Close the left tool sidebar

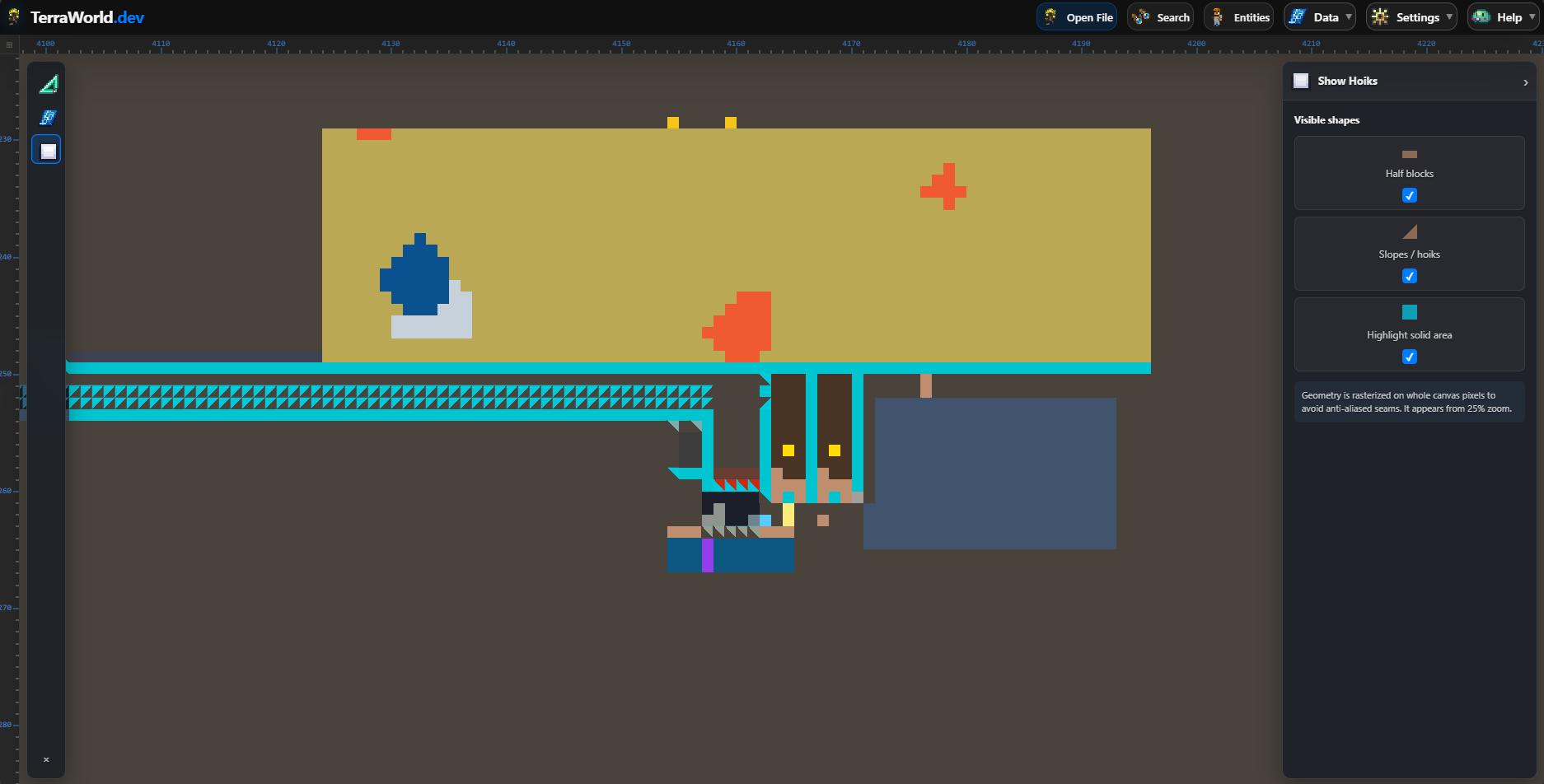tap(46, 759)
